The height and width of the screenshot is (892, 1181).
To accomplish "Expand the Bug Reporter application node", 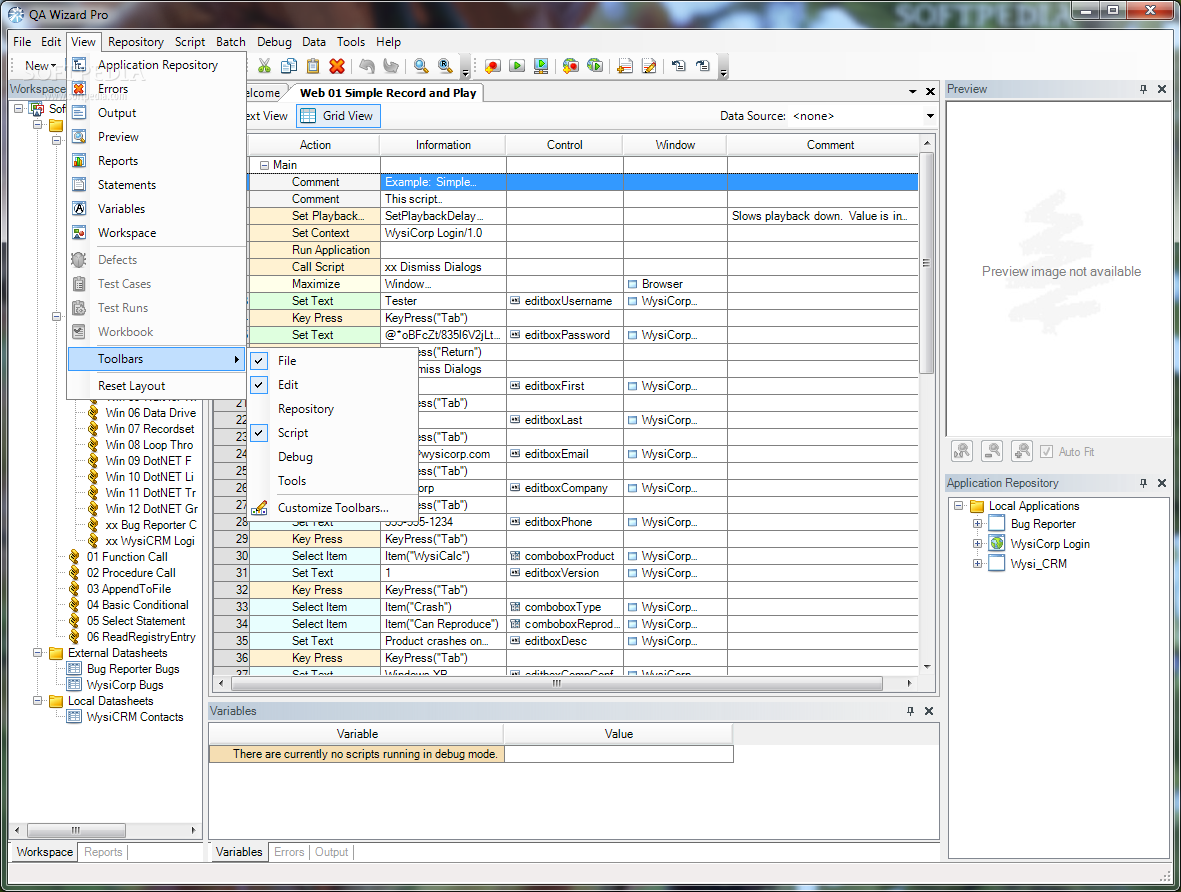I will tap(977, 524).
